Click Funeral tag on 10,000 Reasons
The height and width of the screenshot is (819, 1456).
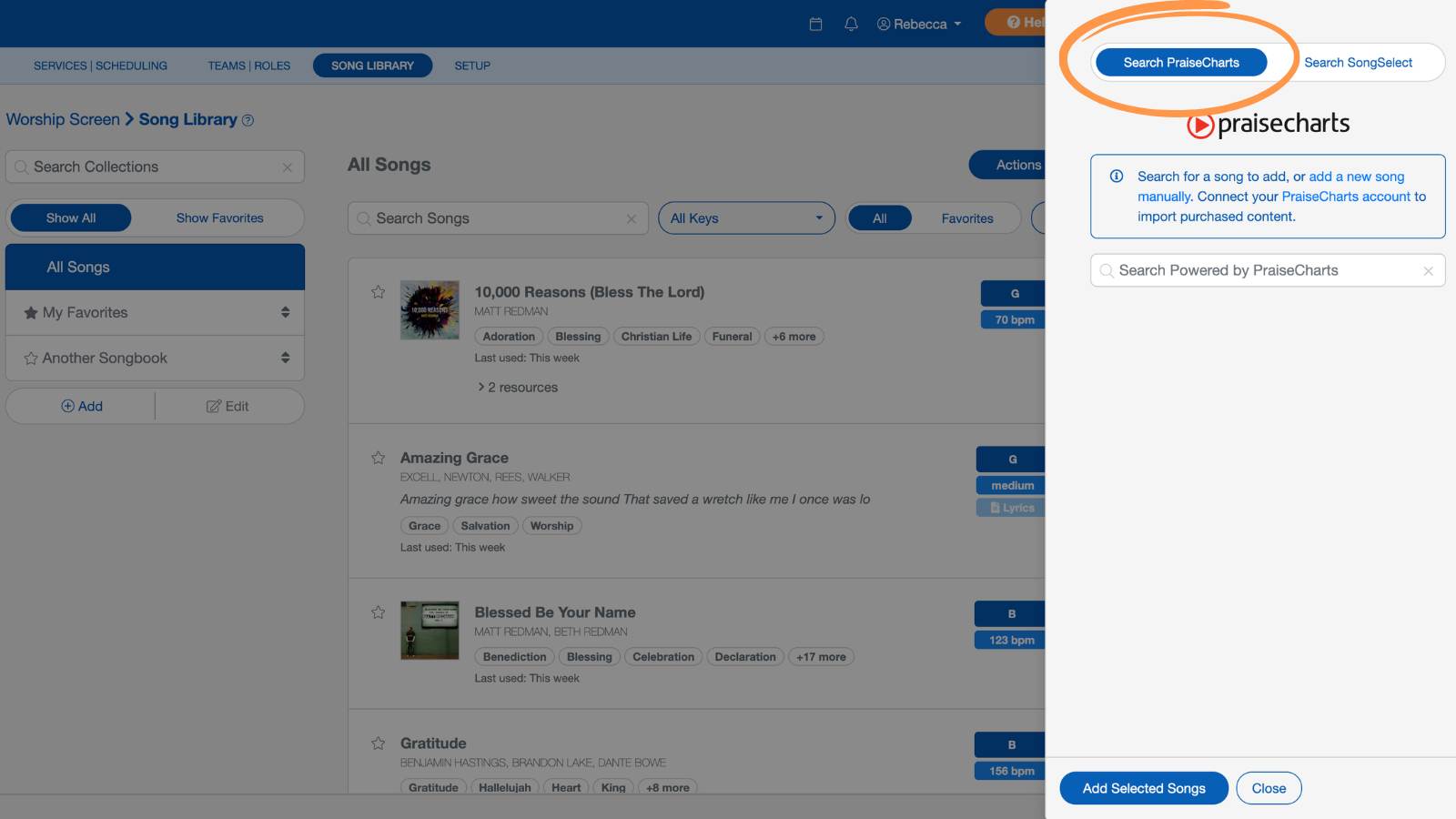(x=732, y=337)
